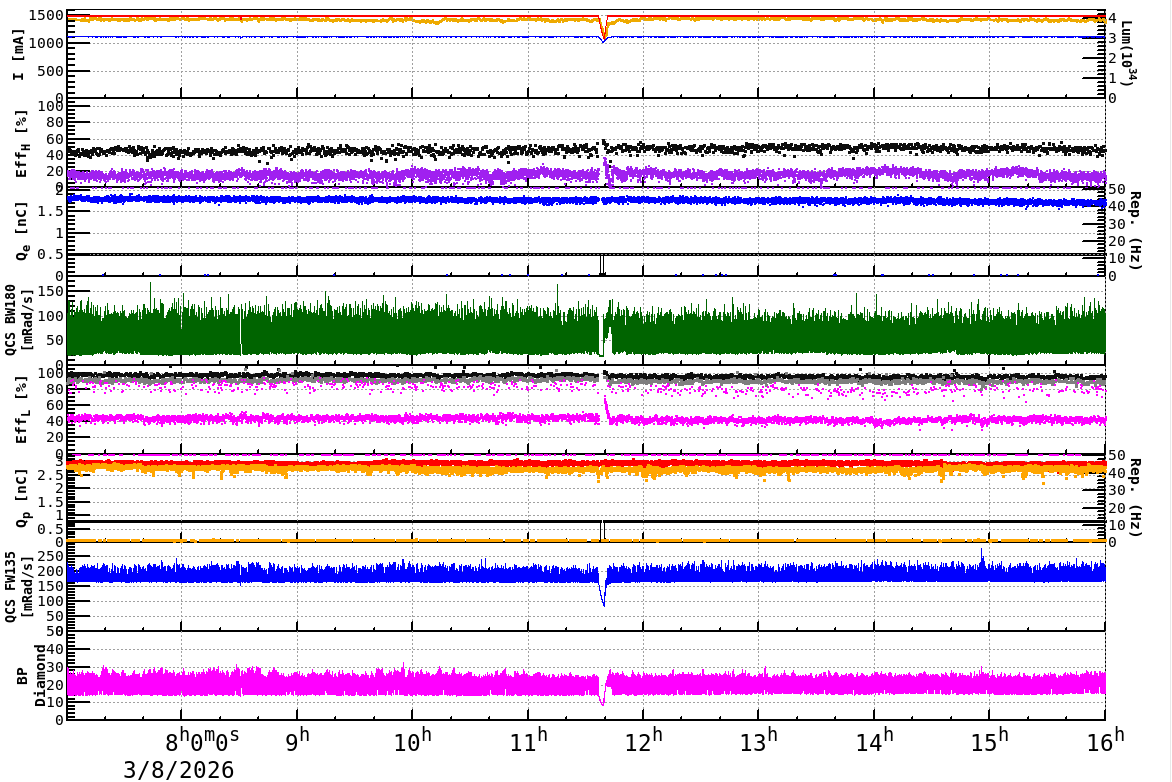Click the 16h time axis label
This screenshot has width=1172, height=782.
(x=1105, y=740)
